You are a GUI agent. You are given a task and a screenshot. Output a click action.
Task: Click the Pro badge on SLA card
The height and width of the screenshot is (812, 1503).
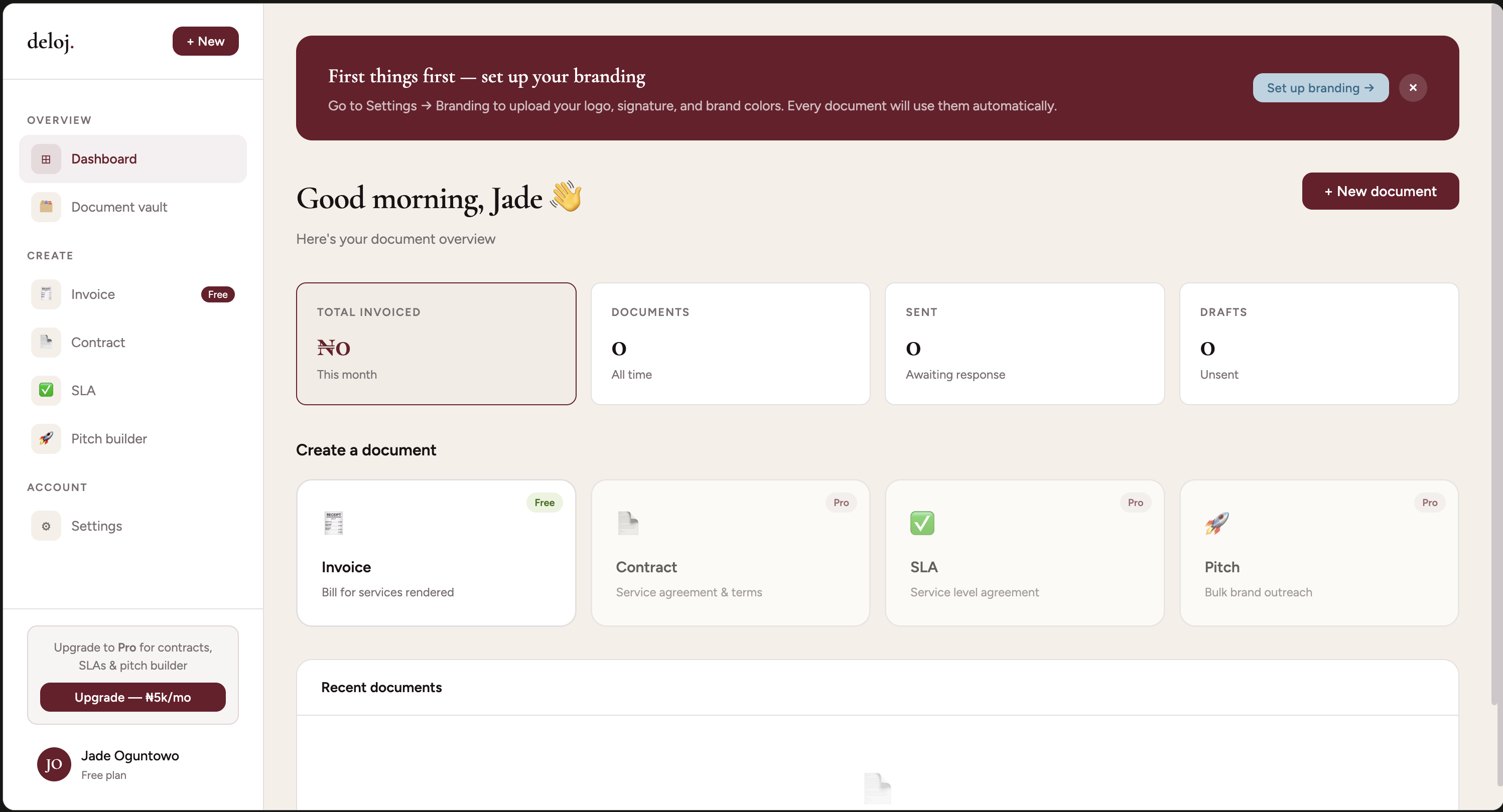[x=1136, y=503]
